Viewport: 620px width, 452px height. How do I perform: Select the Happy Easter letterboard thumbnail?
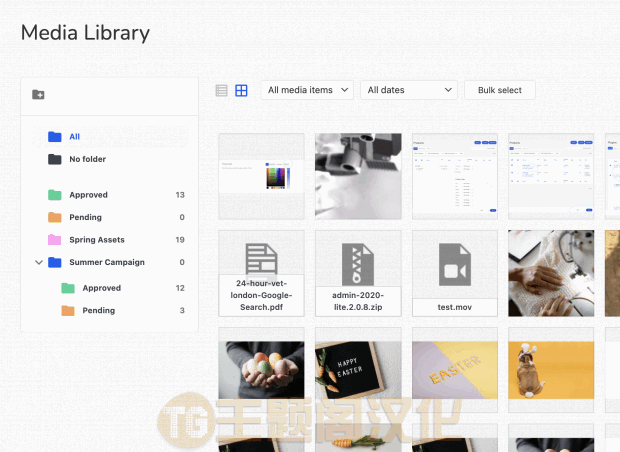358,370
